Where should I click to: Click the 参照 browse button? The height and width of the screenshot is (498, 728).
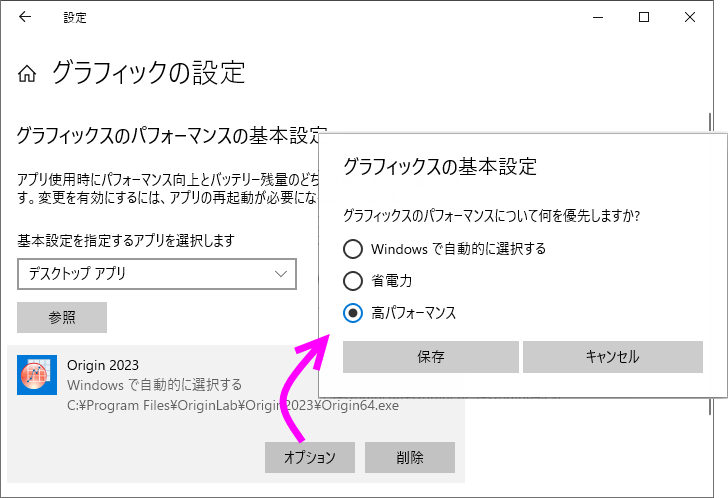click(x=62, y=317)
